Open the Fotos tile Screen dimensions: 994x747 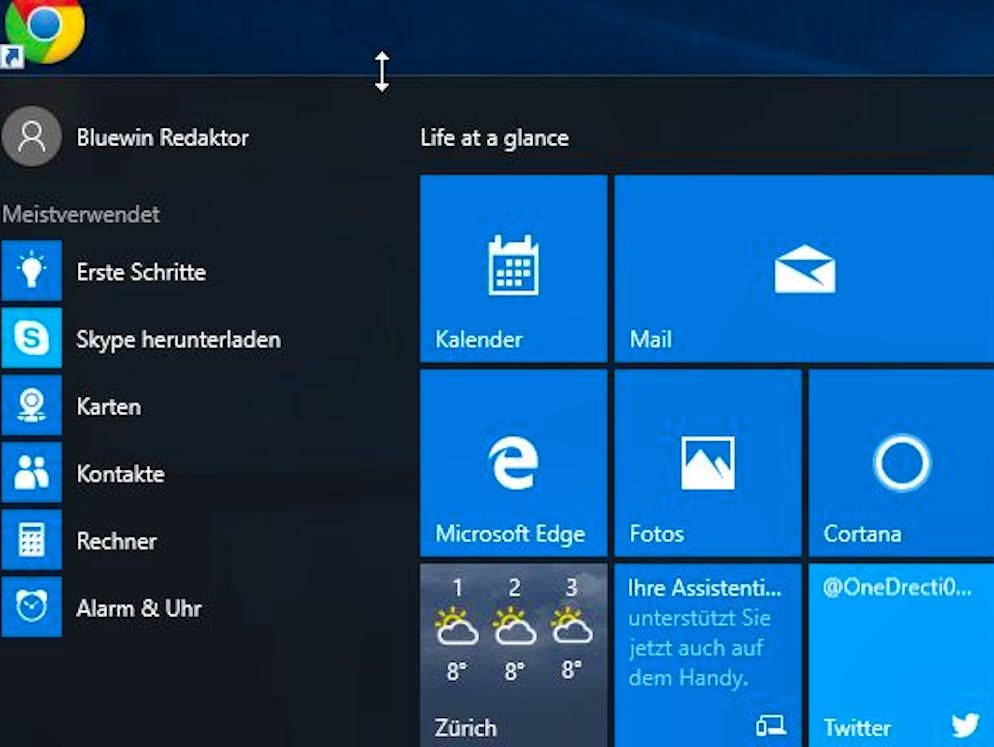tap(707, 463)
